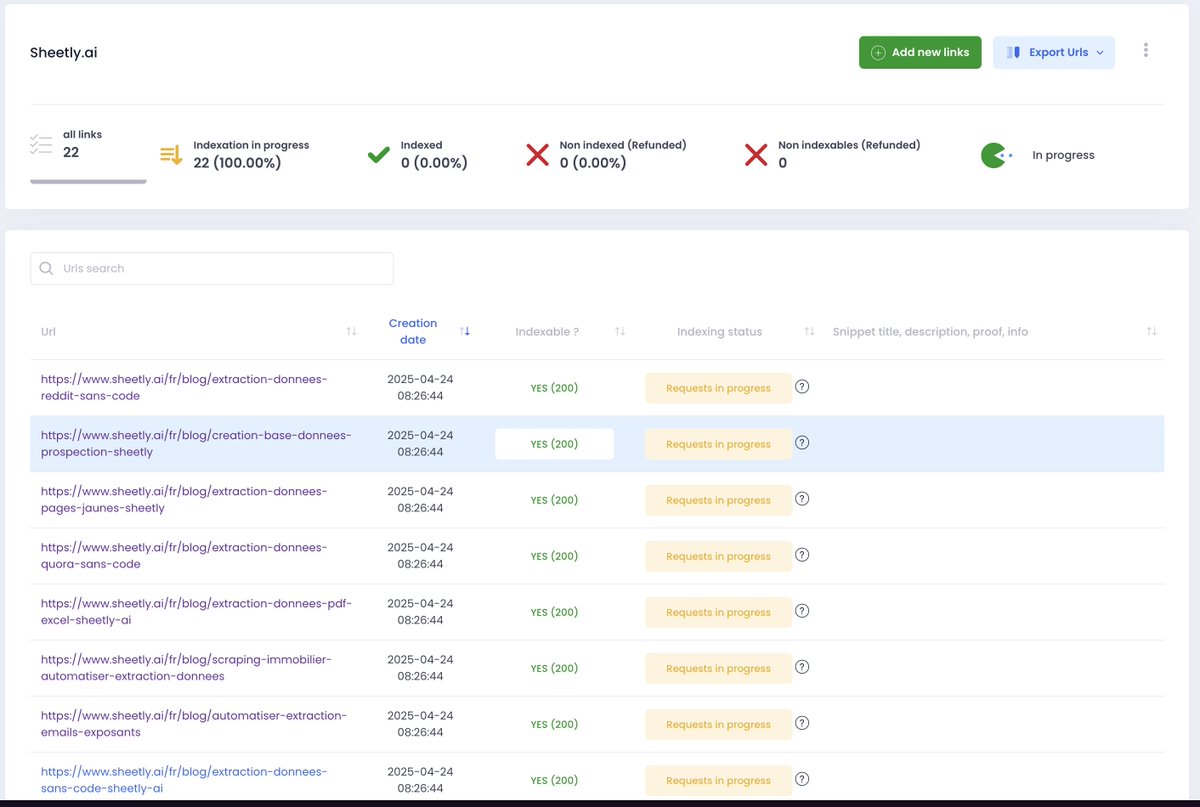Sort by Creation date column header
Image resolution: width=1200 pixels, height=807 pixels.
click(x=413, y=331)
